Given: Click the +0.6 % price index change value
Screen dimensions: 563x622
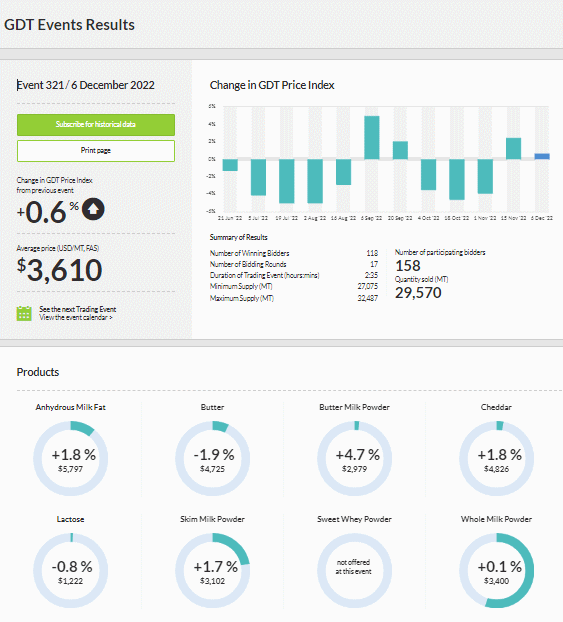Looking at the screenshot, I should click(48, 211).
